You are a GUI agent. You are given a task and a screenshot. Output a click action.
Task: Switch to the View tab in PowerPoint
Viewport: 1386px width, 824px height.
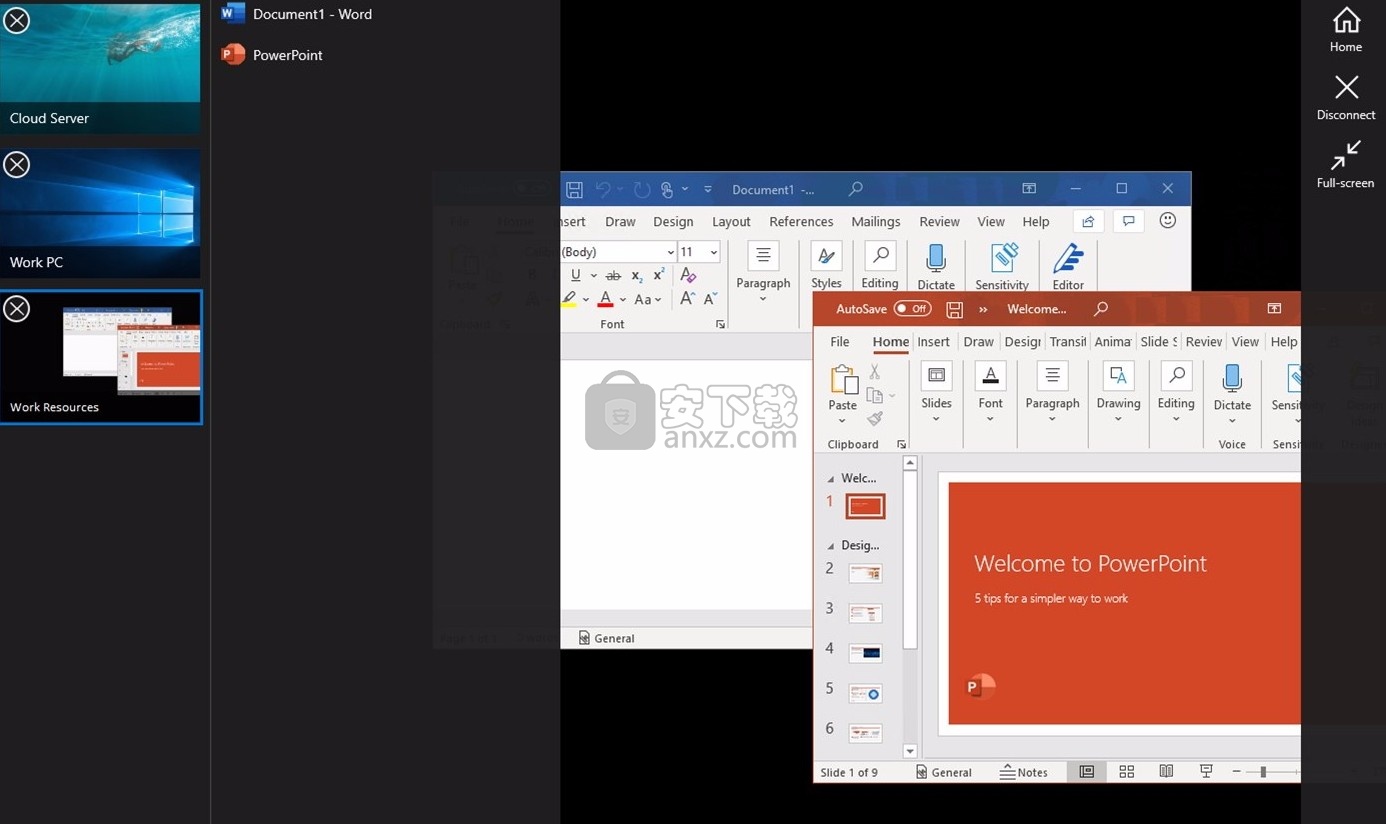coord(1245,342)
